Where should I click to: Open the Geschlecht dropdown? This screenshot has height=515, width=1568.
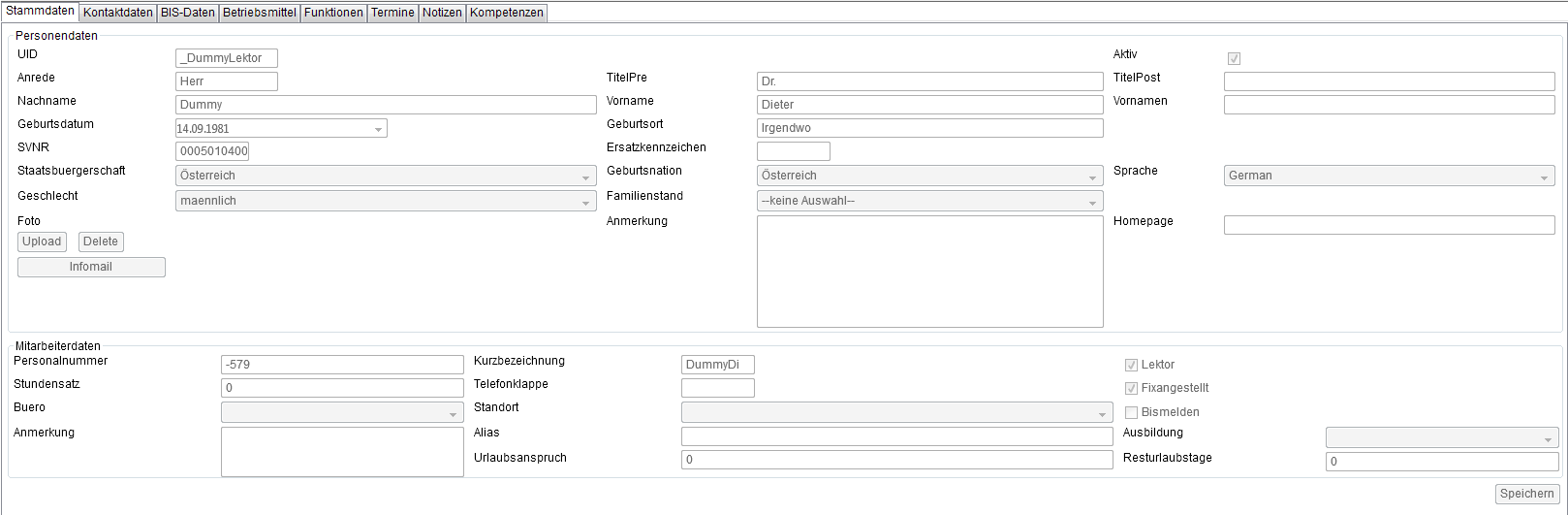pos(585,202)
